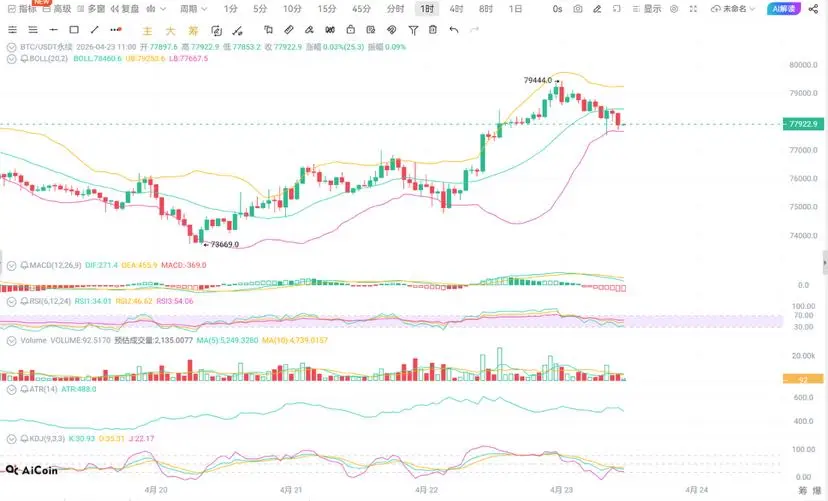Screen dimensions: 828x501
Task: Start 复盘 replay mode
Action: click(125, 9)
